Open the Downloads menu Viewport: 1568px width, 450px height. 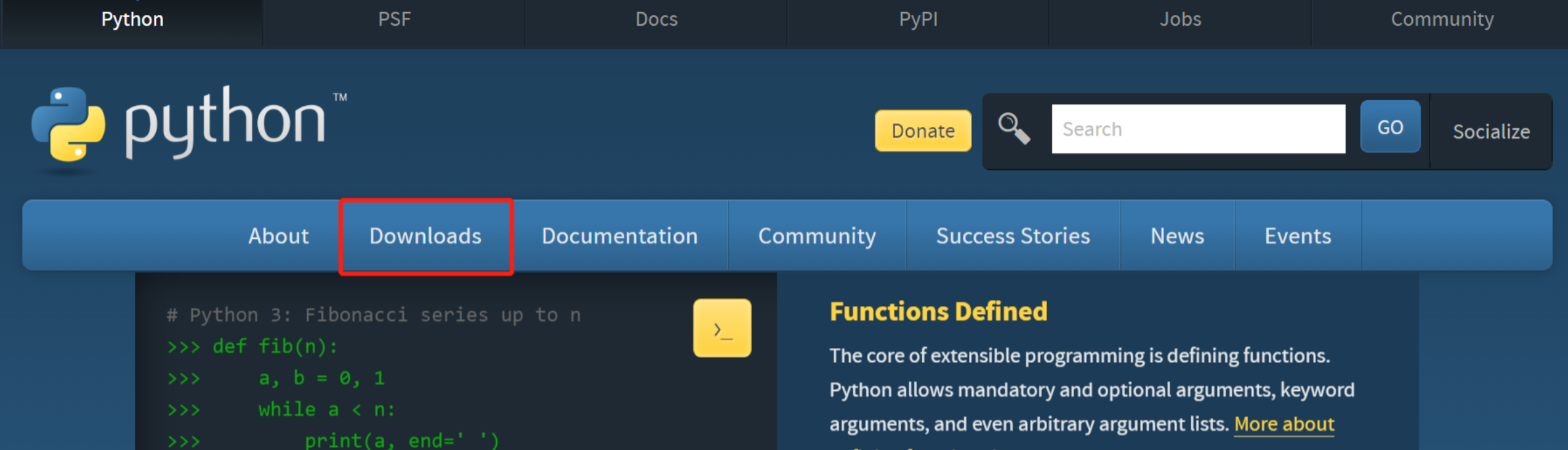click(426, 236)
